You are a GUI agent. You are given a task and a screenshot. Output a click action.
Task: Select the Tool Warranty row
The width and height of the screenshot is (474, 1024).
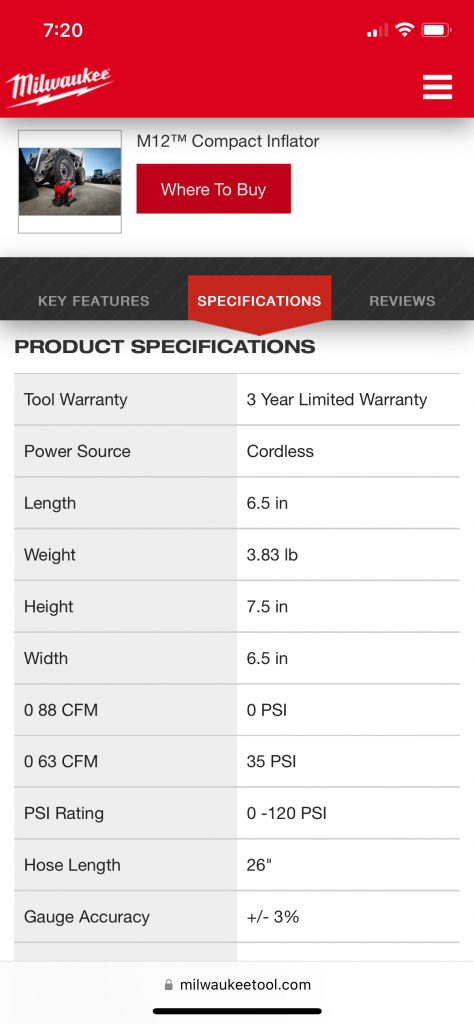[x=237, y=400]
